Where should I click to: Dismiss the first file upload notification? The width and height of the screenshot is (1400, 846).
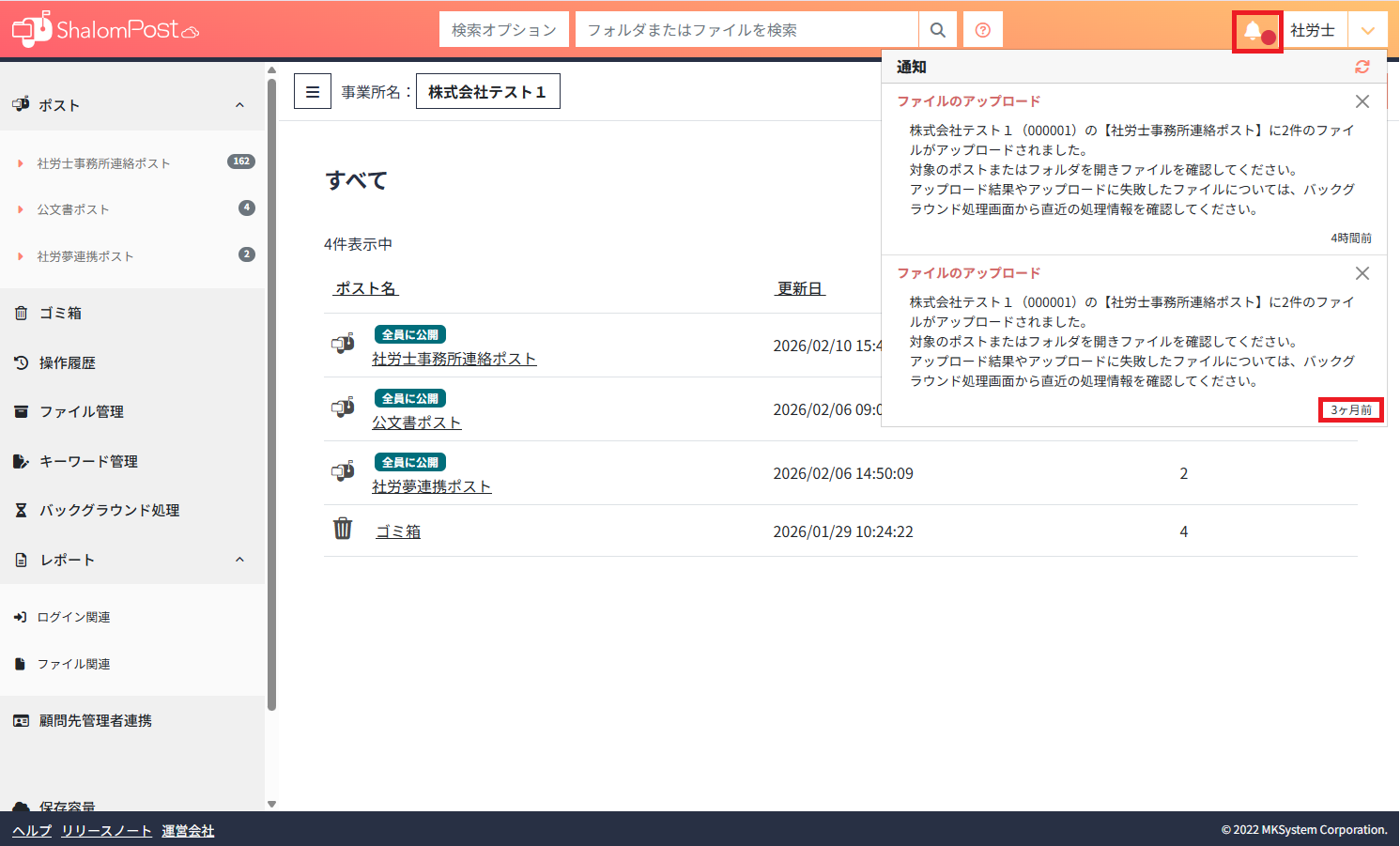(1362, 101)
